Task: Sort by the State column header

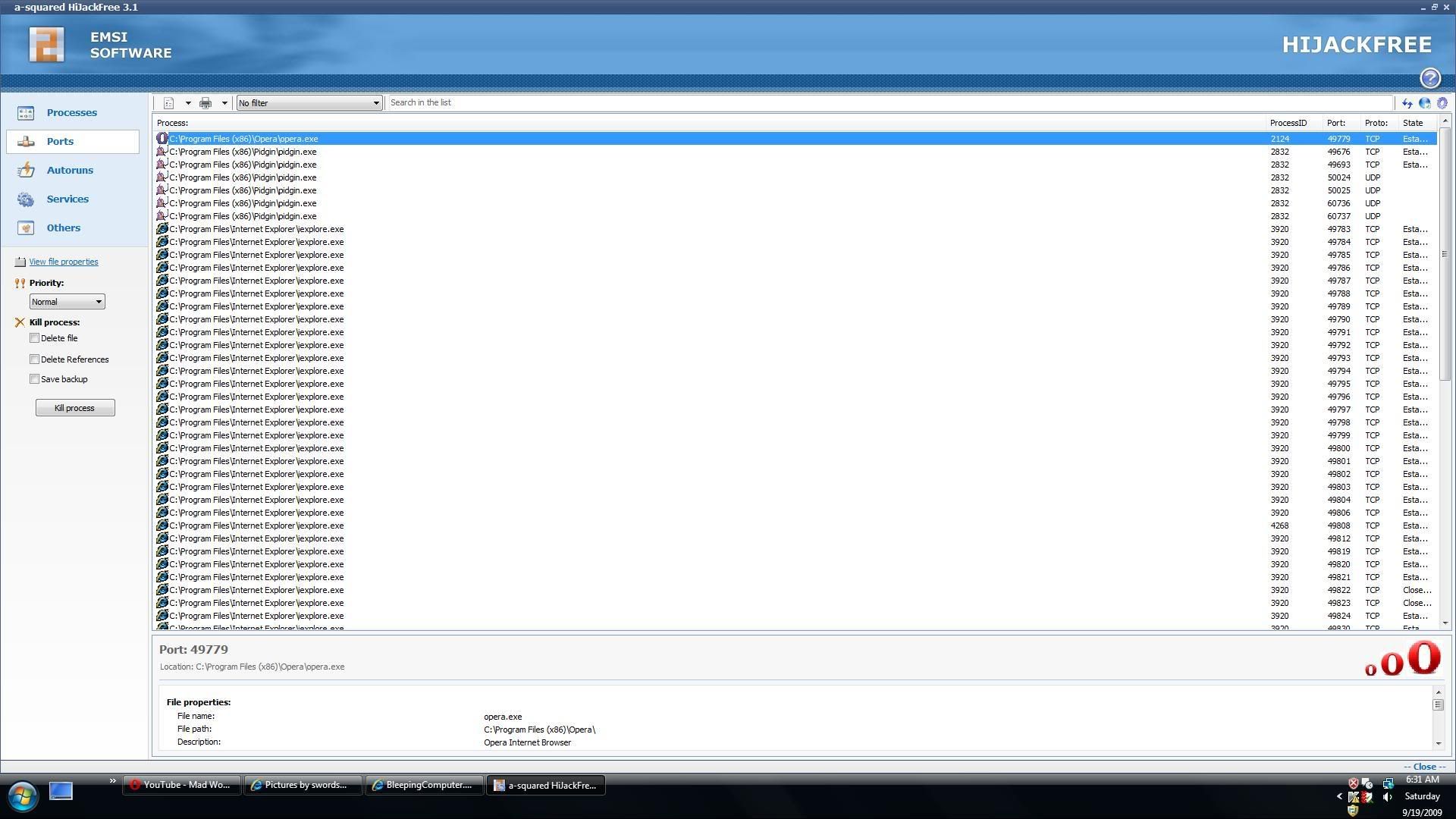Action: click(x=1417, y=123)
